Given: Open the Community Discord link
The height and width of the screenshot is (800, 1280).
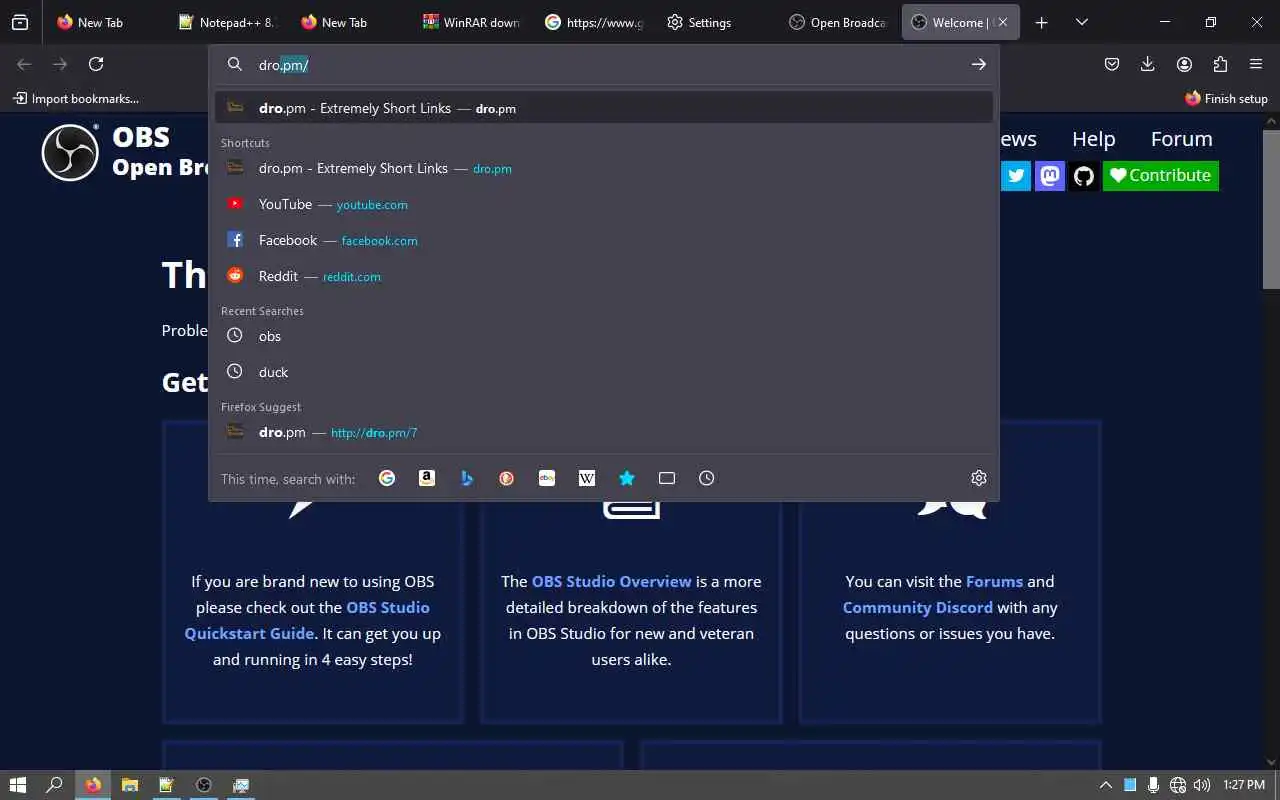Looking at the screenshot, I should (x=918, y=607).
